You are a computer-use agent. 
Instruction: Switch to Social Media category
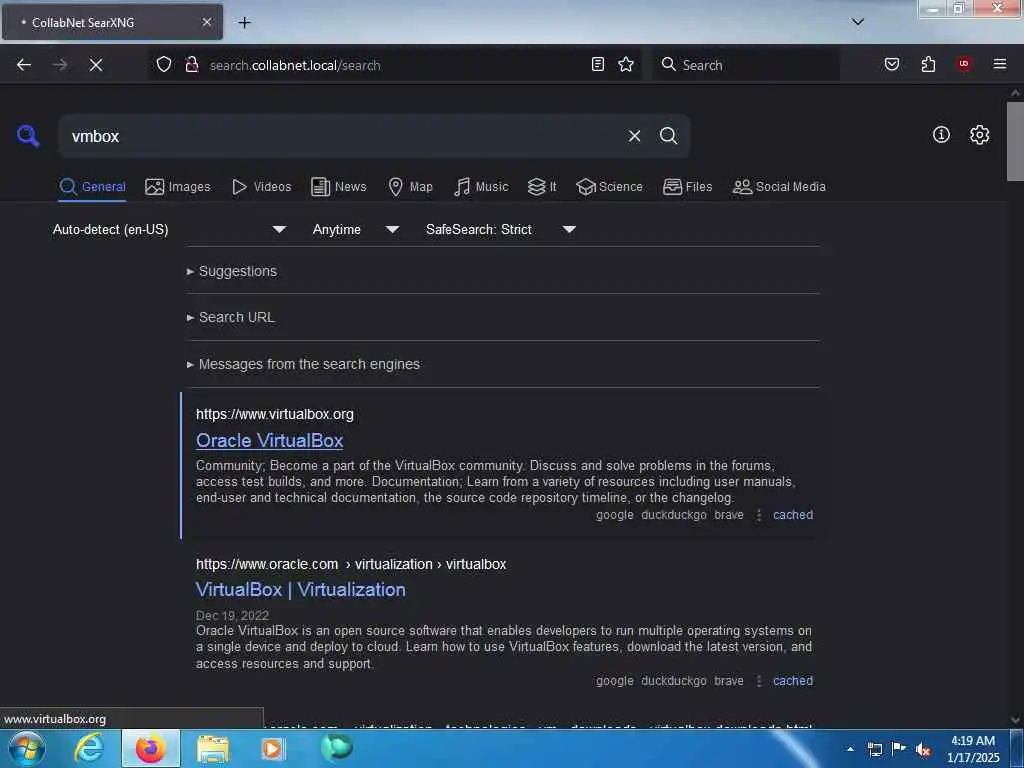pos(779,187)
